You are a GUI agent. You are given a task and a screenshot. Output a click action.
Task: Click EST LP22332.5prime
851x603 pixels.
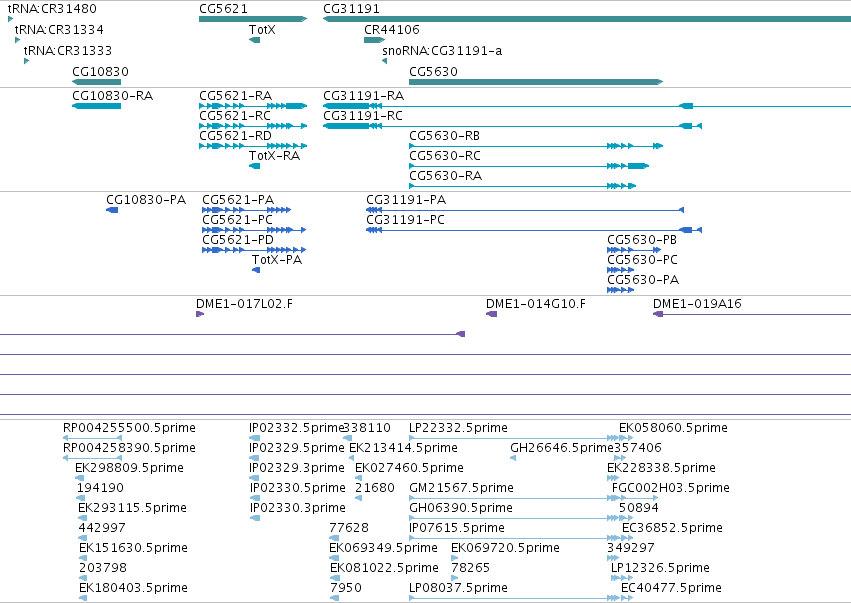pyautogui.click(x=521, y=438)
